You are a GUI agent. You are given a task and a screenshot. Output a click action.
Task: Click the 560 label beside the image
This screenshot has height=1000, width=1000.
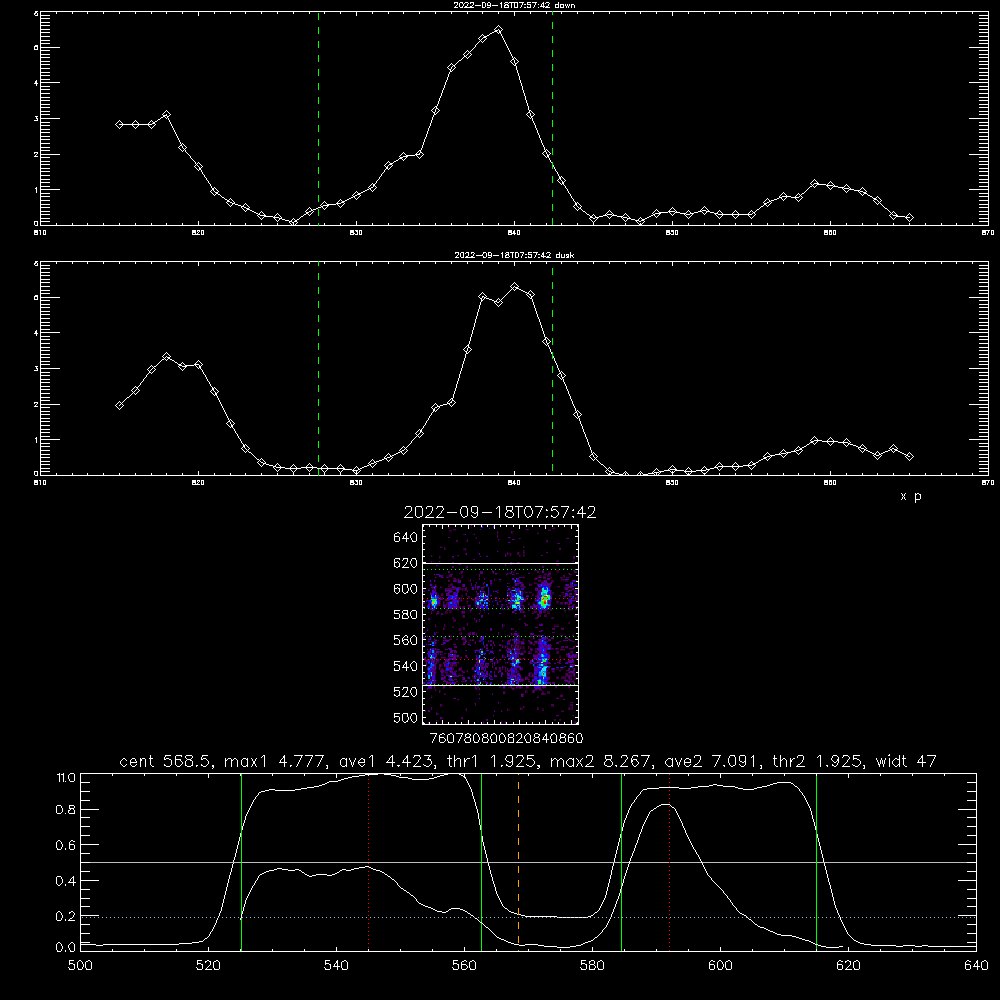(x=406, y=640)
